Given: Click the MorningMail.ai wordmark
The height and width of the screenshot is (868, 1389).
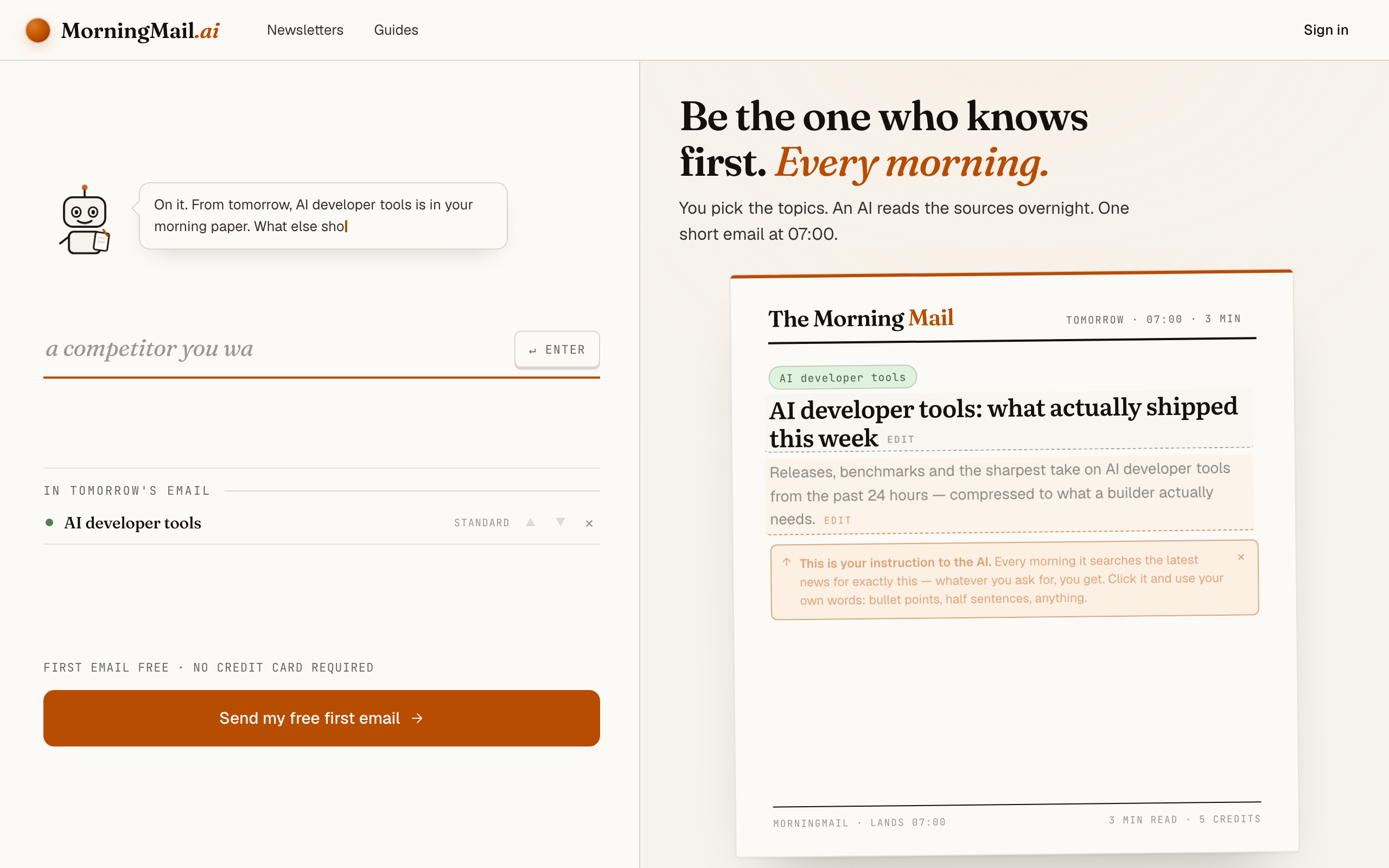Looking at the screenshot, I should 140,30.
